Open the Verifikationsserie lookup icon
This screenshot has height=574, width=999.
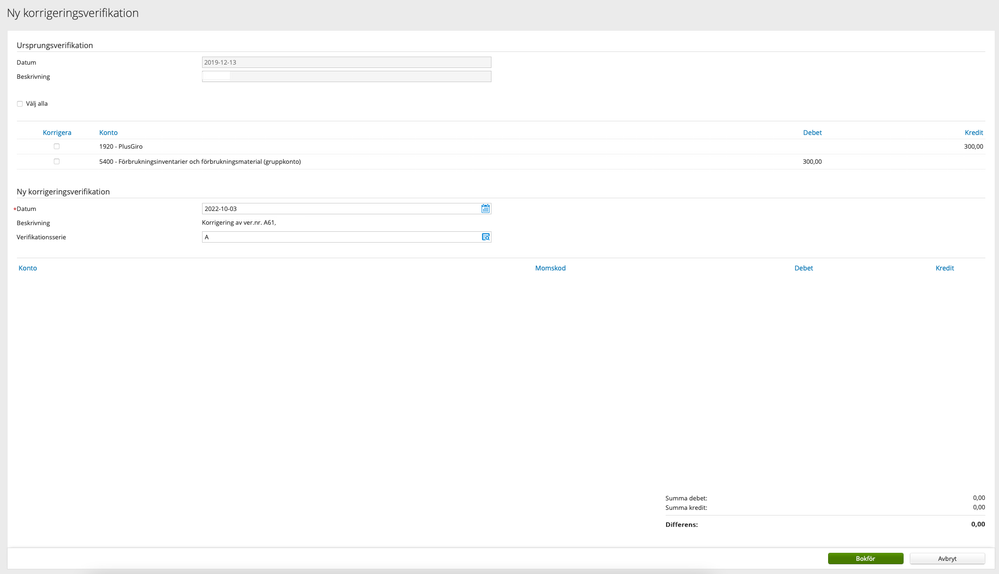[x=486, y=237]
